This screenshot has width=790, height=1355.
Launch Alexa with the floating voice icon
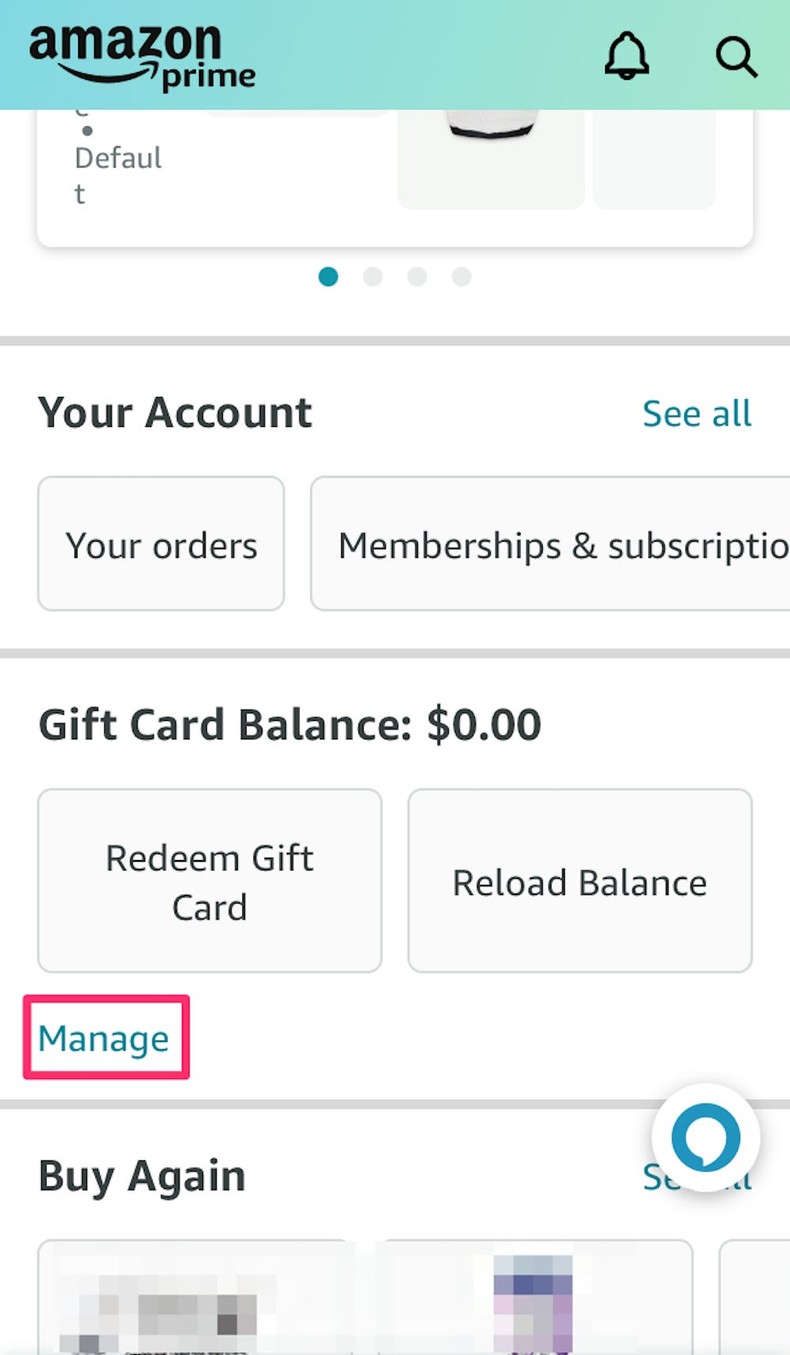(x=706, y=1136)
